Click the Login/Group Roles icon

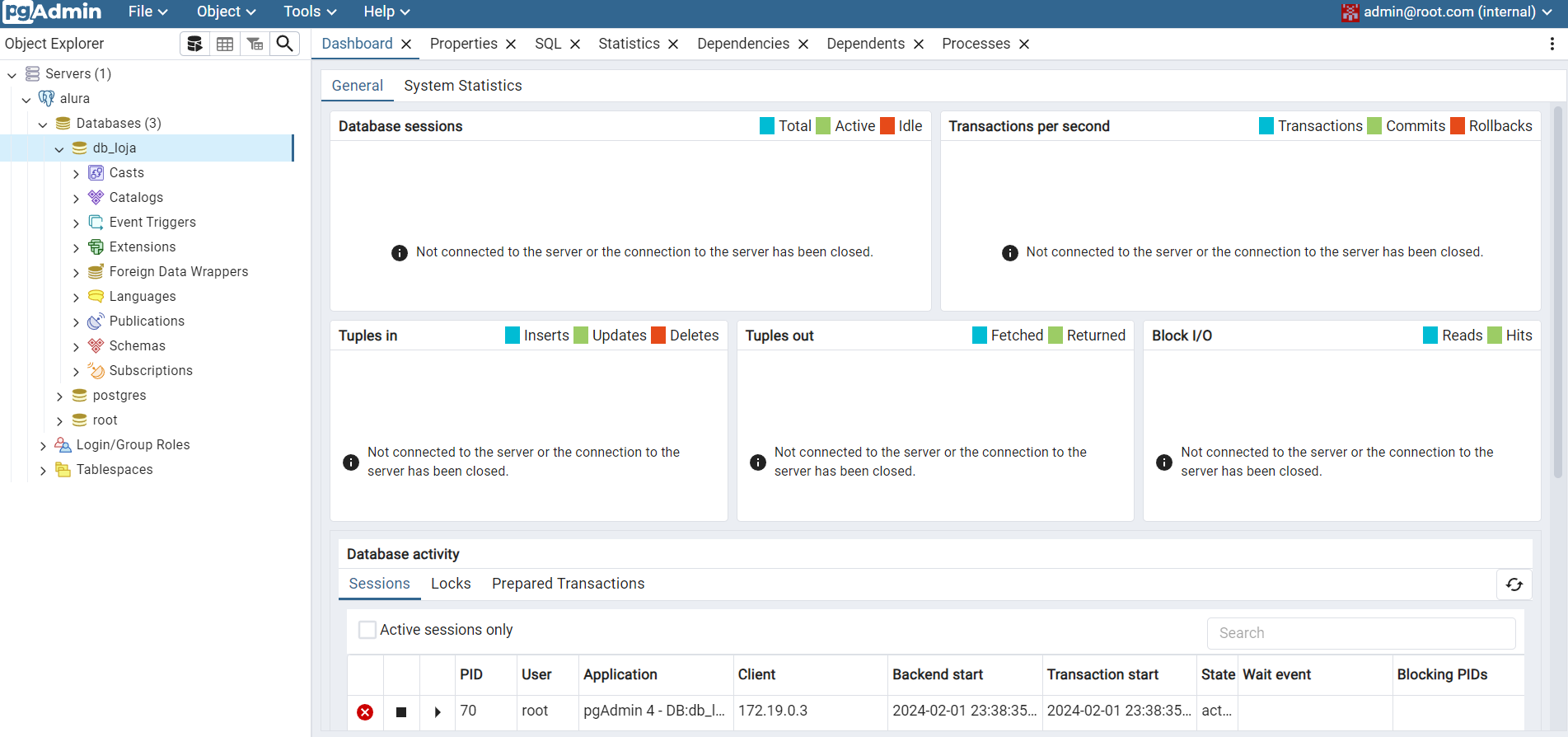(63, 445)
